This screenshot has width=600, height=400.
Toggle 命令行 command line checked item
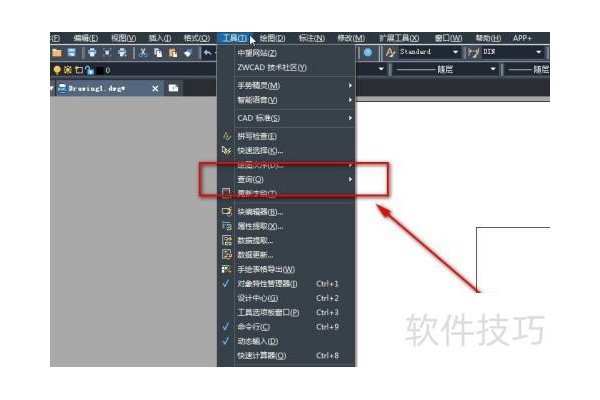point(286,327)
